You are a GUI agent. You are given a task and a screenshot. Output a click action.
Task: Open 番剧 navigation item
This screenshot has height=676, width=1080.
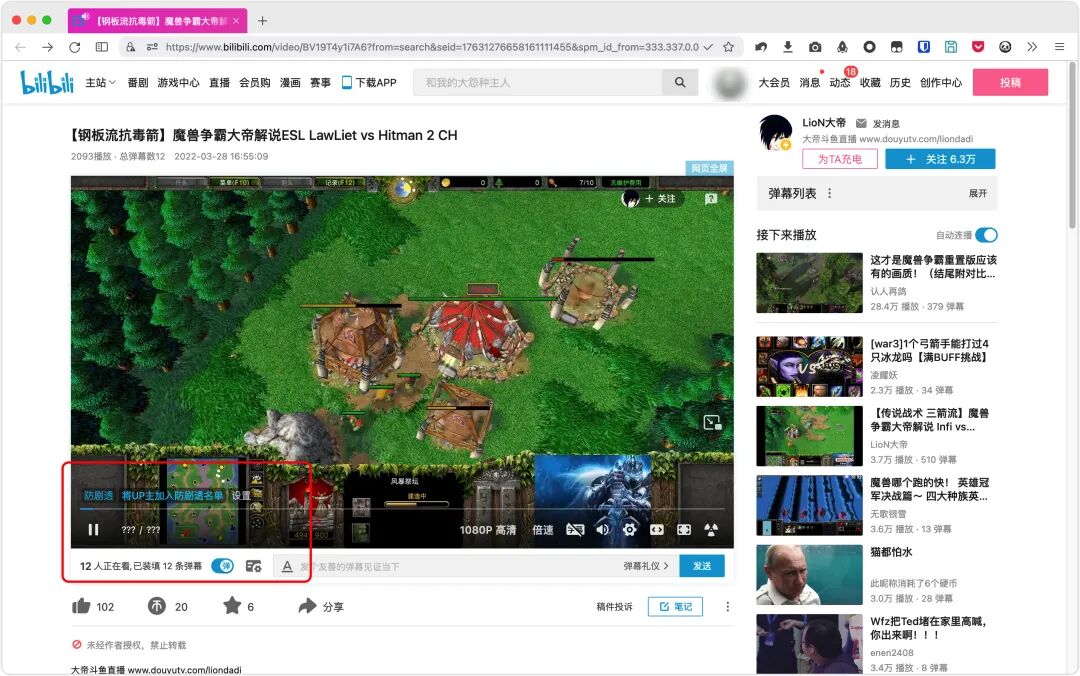138,83
